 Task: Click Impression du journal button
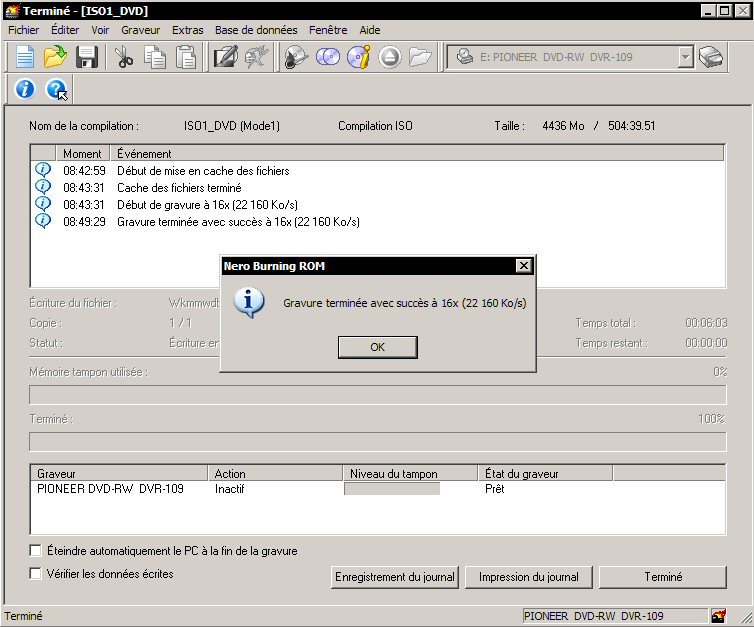coord(528,577)
